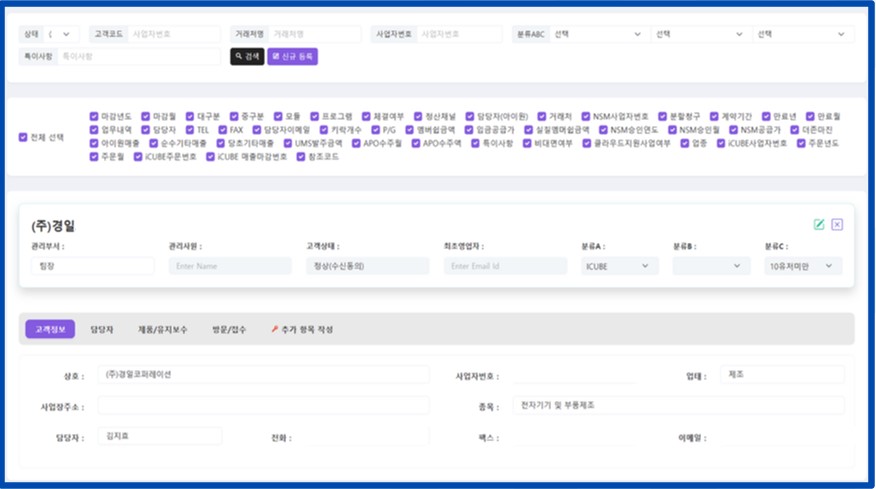This screenshot has height=489, width=876.
Task: Select the 방문/접수 tab
Action: (x=228, y=329)
